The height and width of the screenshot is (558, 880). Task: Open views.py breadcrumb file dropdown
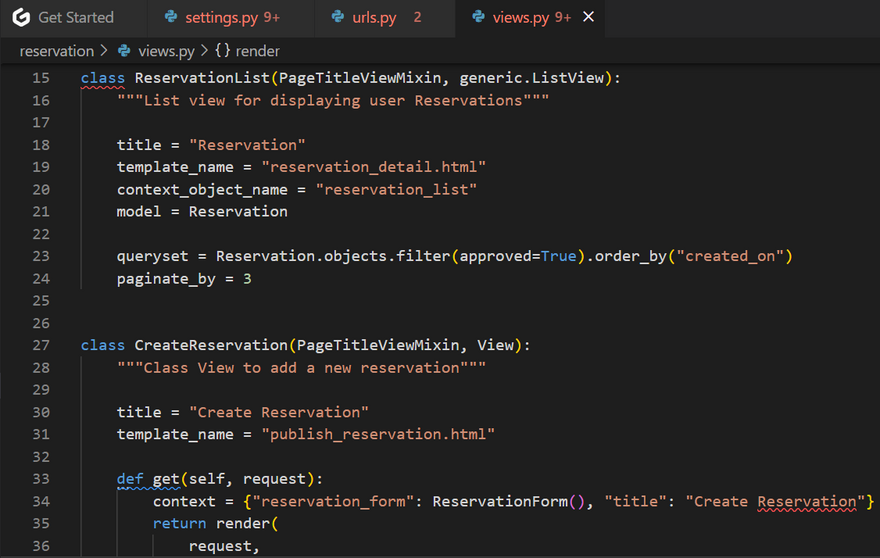[166, 51]
